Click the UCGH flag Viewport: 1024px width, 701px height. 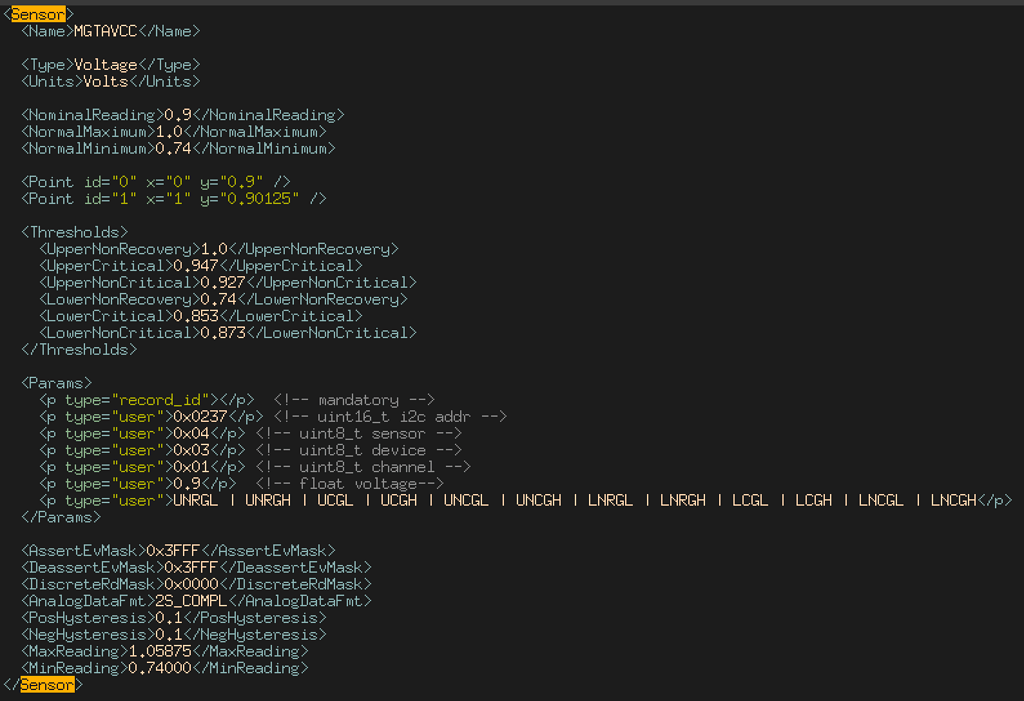399,501
